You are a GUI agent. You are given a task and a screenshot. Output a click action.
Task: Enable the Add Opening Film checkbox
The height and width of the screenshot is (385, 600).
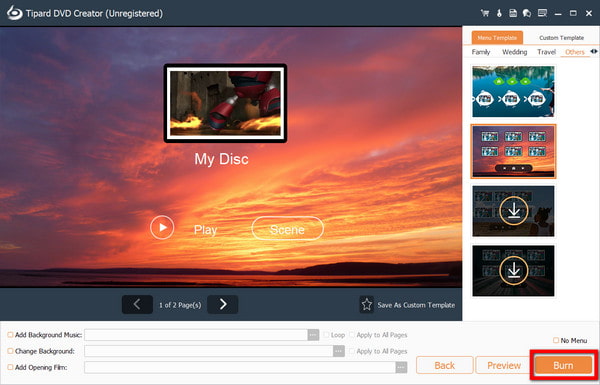(10, 367)
